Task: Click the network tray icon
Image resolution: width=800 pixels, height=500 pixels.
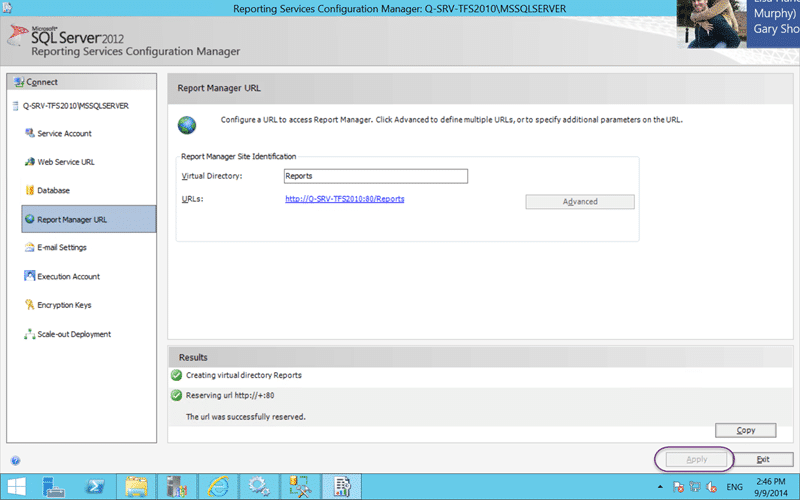Action: [695, 487]
